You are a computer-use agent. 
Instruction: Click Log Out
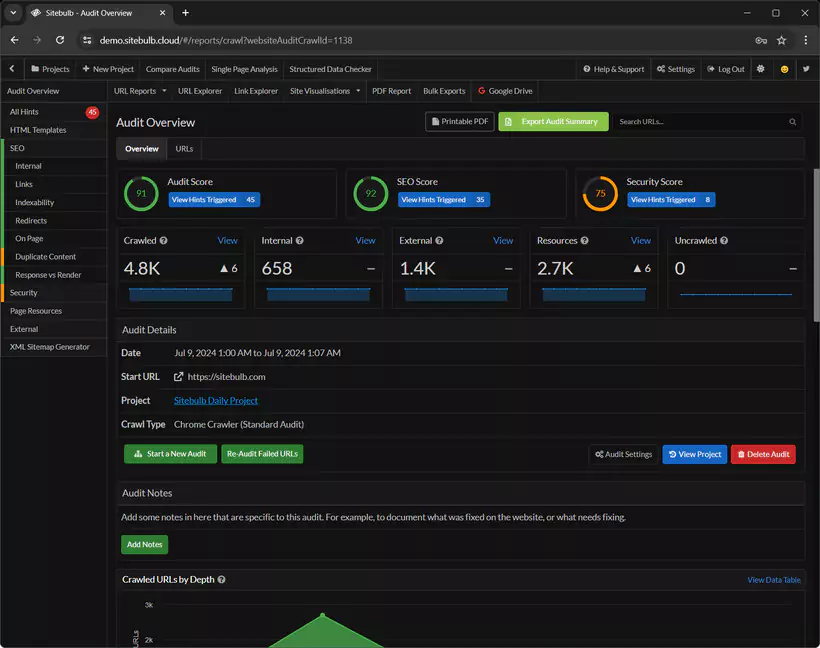[x=726, y=69]
